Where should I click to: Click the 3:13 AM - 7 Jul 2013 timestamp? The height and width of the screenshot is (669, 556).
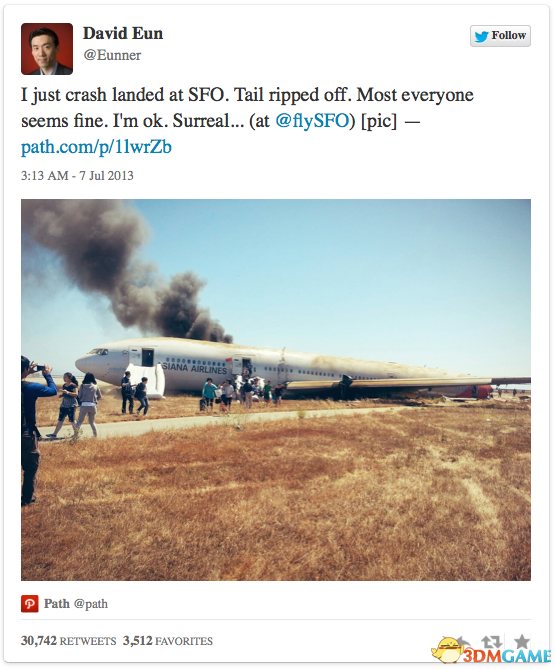[77, 176]
